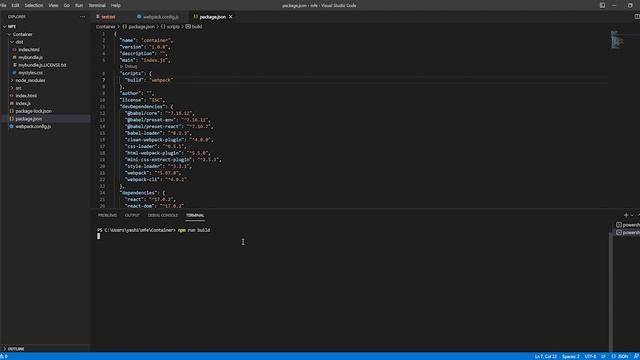Click the errors and warnings status indicator

pyautogui.click(x=4, y=357)
